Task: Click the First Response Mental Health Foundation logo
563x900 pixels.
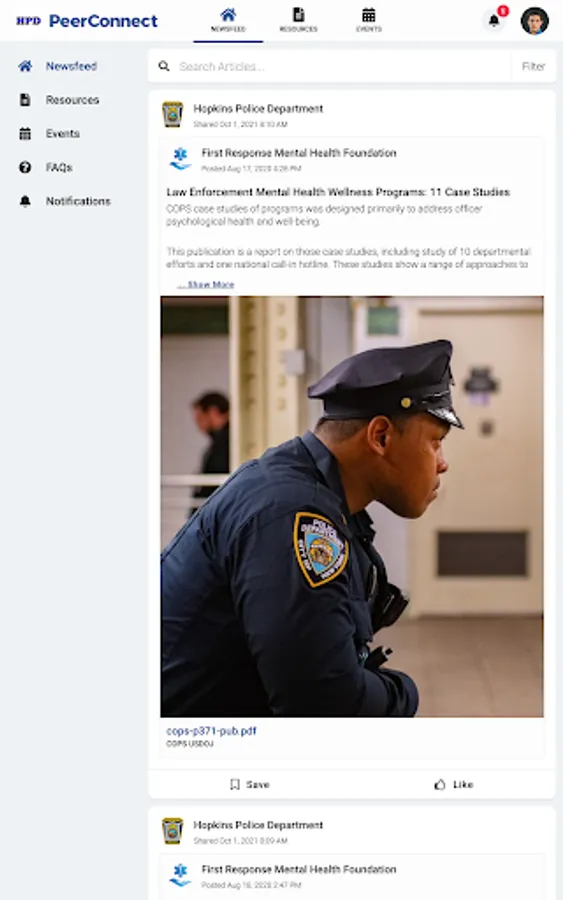Action: tap(180, 159)
